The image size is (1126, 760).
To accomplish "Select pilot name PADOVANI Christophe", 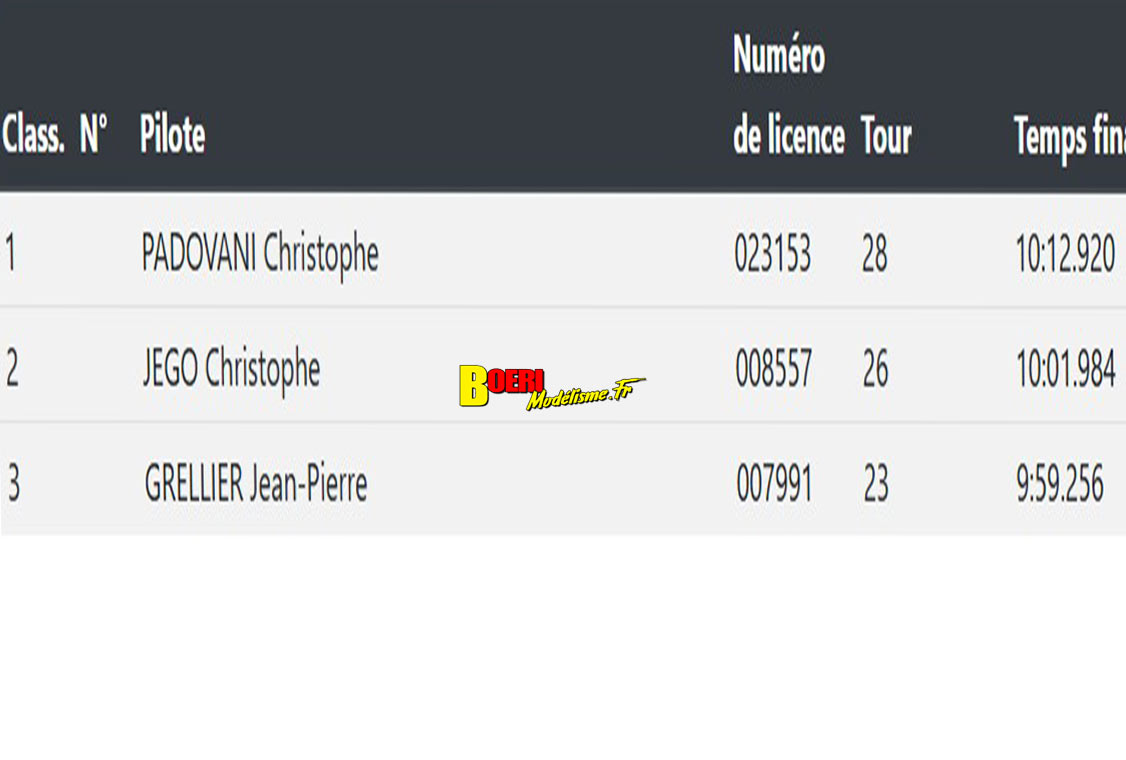I will 260,254.
